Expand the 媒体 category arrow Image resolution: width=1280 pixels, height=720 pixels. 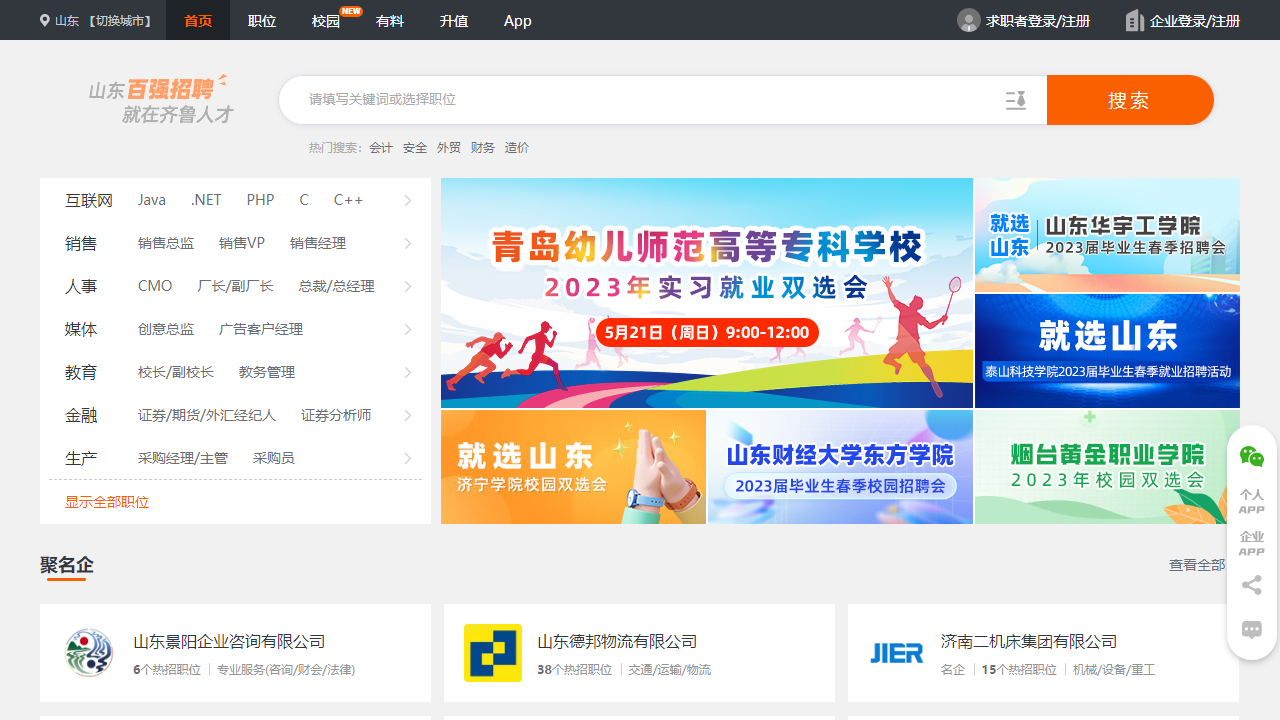[408, 330]
